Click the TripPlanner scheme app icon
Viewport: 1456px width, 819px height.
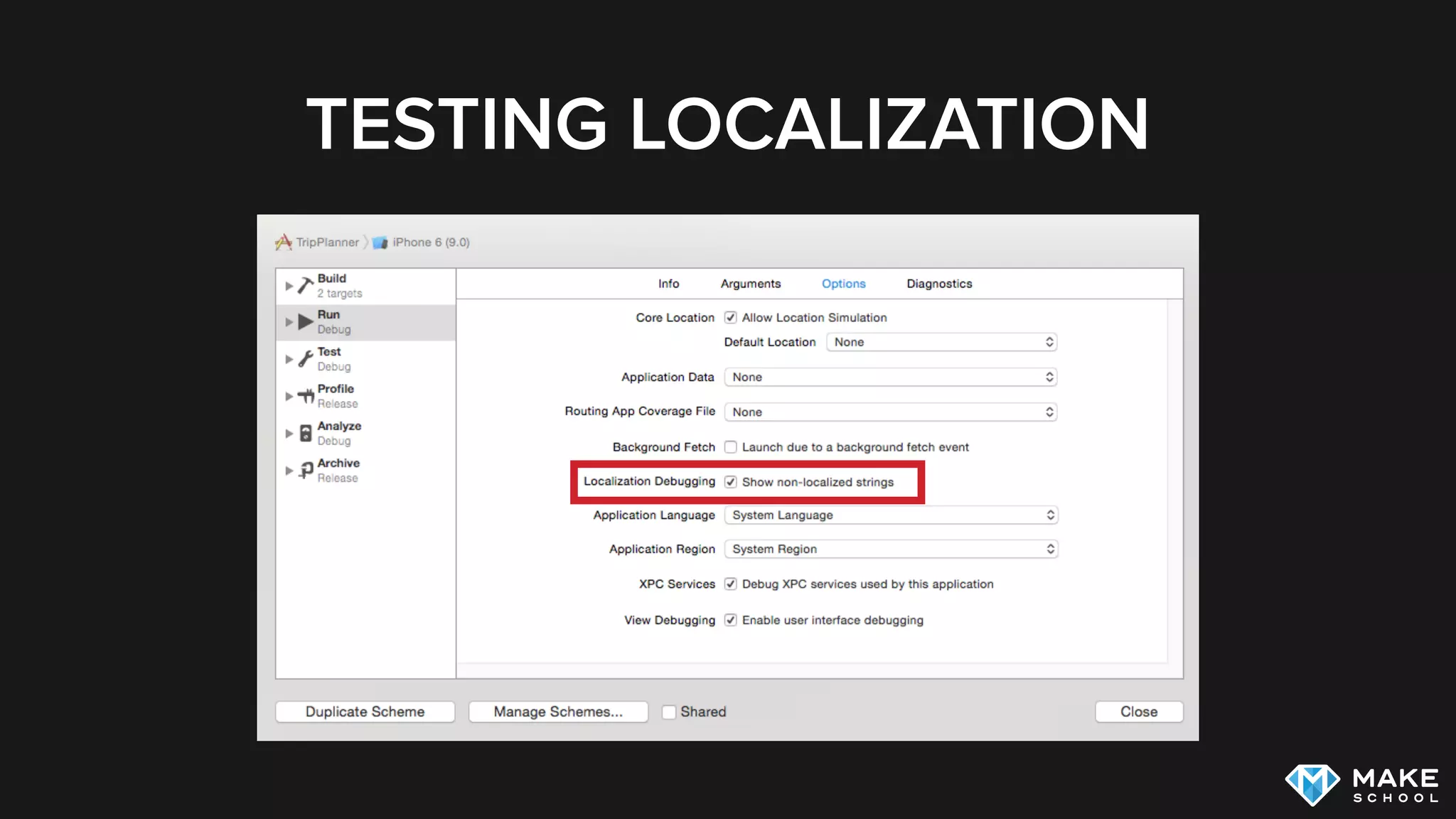coord(284,242)
